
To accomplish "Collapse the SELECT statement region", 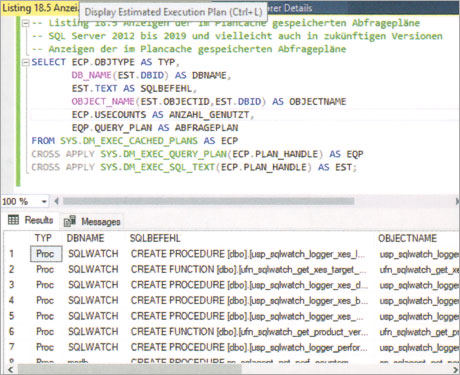I will [25, 62].
